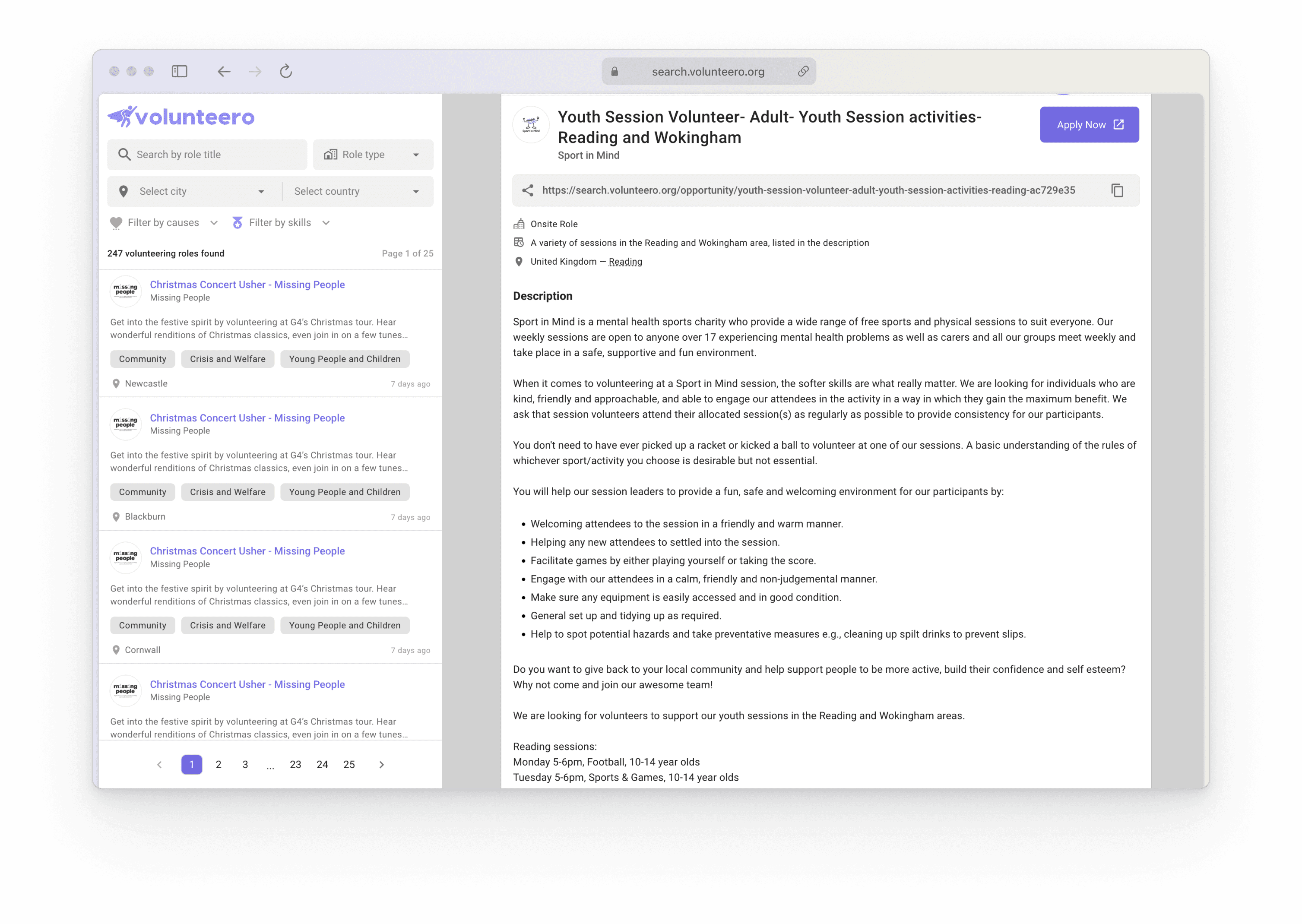1302x924 pixels.
Task: Go to results page 2
Action: [219, 765]
